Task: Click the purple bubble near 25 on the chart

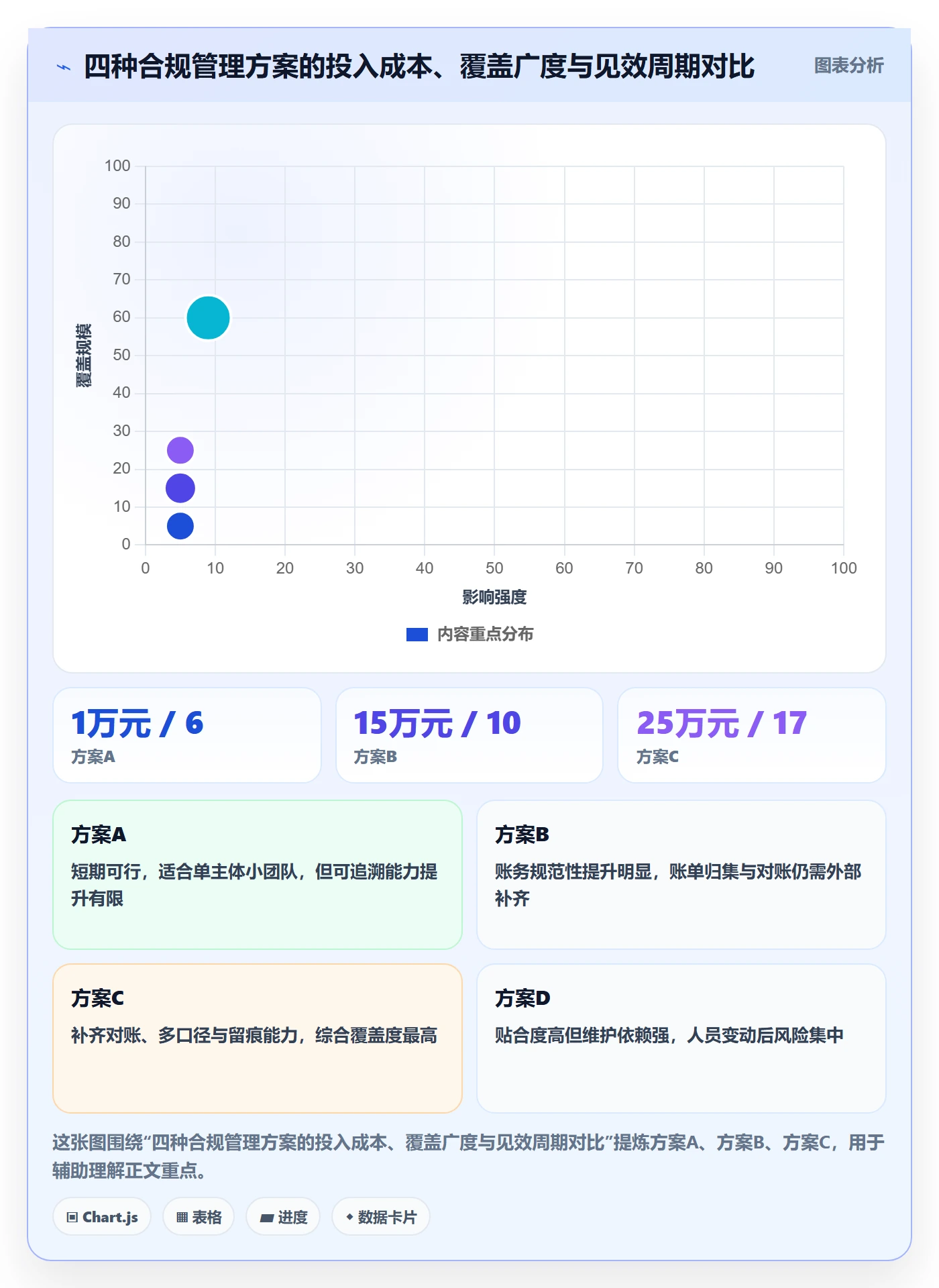Action: tap(180, 450)
